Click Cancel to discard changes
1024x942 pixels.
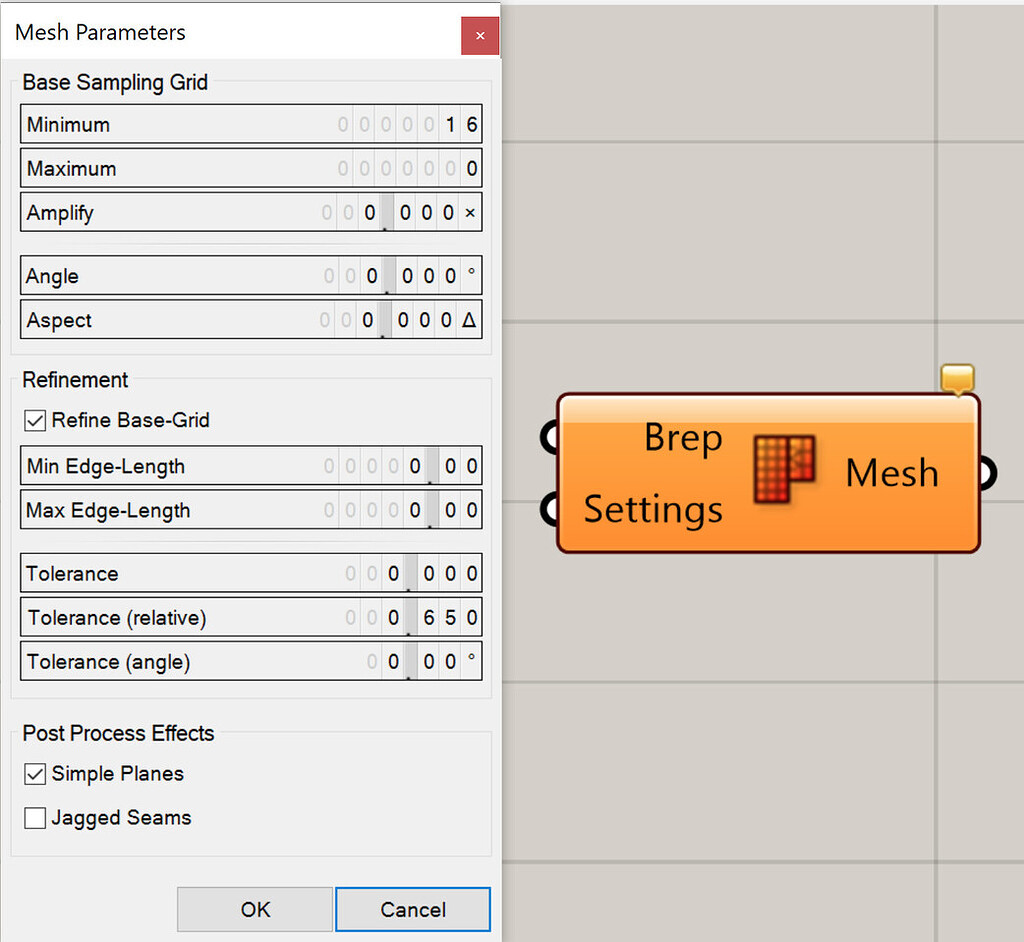(x=412, y=909)
